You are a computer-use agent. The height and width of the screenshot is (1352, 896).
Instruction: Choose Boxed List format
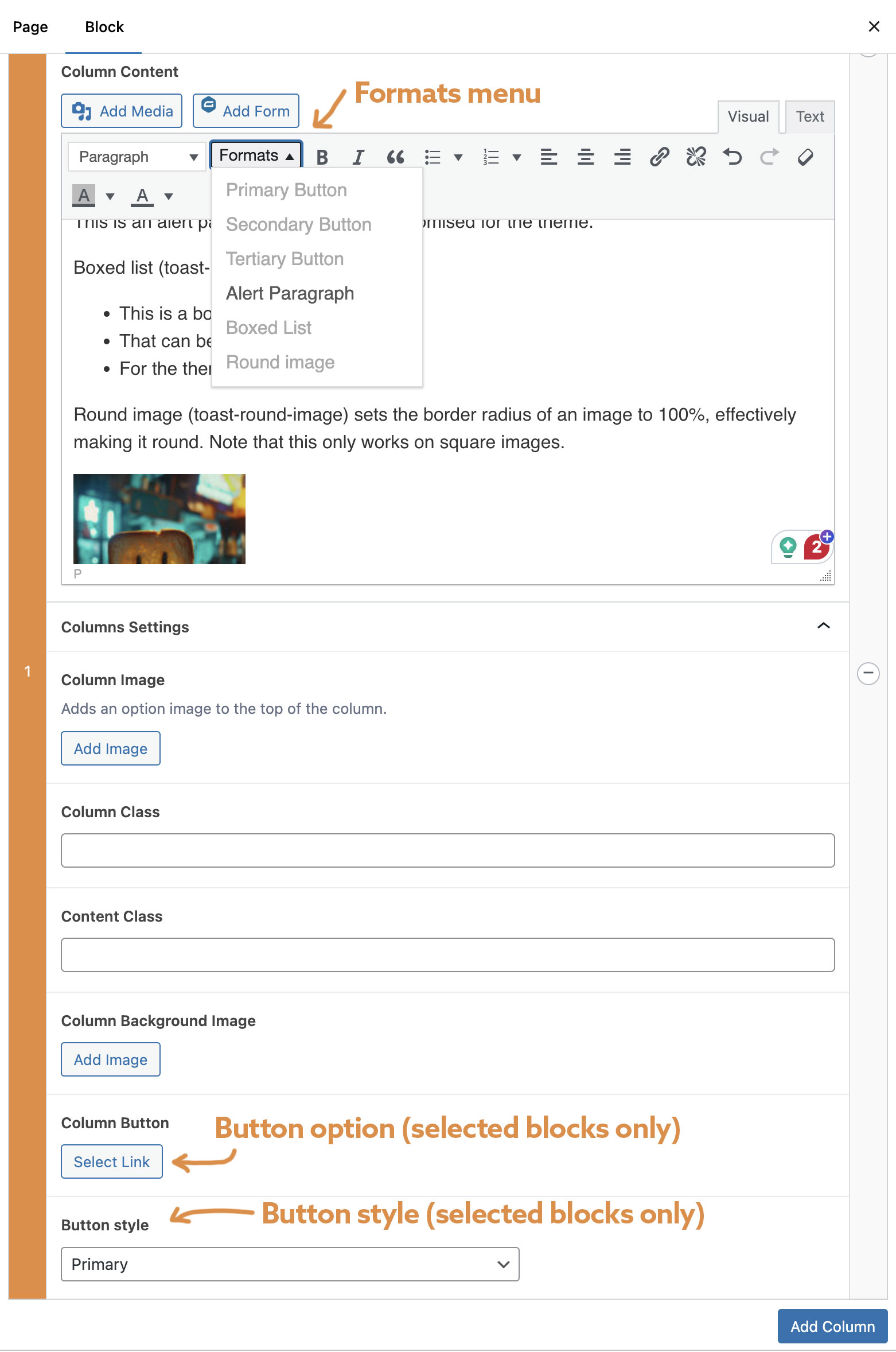pos(317,328)
